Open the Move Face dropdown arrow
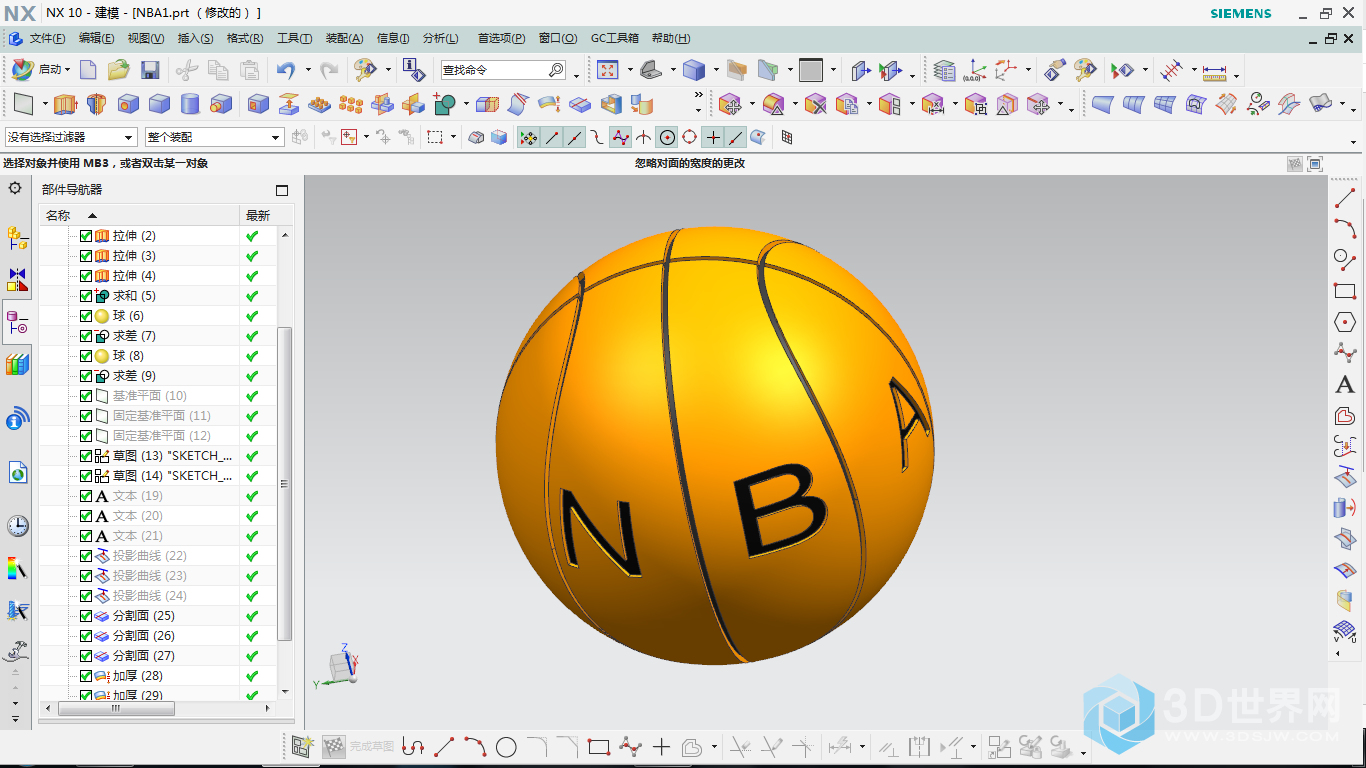Viewport: 1366px width, 768px height. coord(750,104)
